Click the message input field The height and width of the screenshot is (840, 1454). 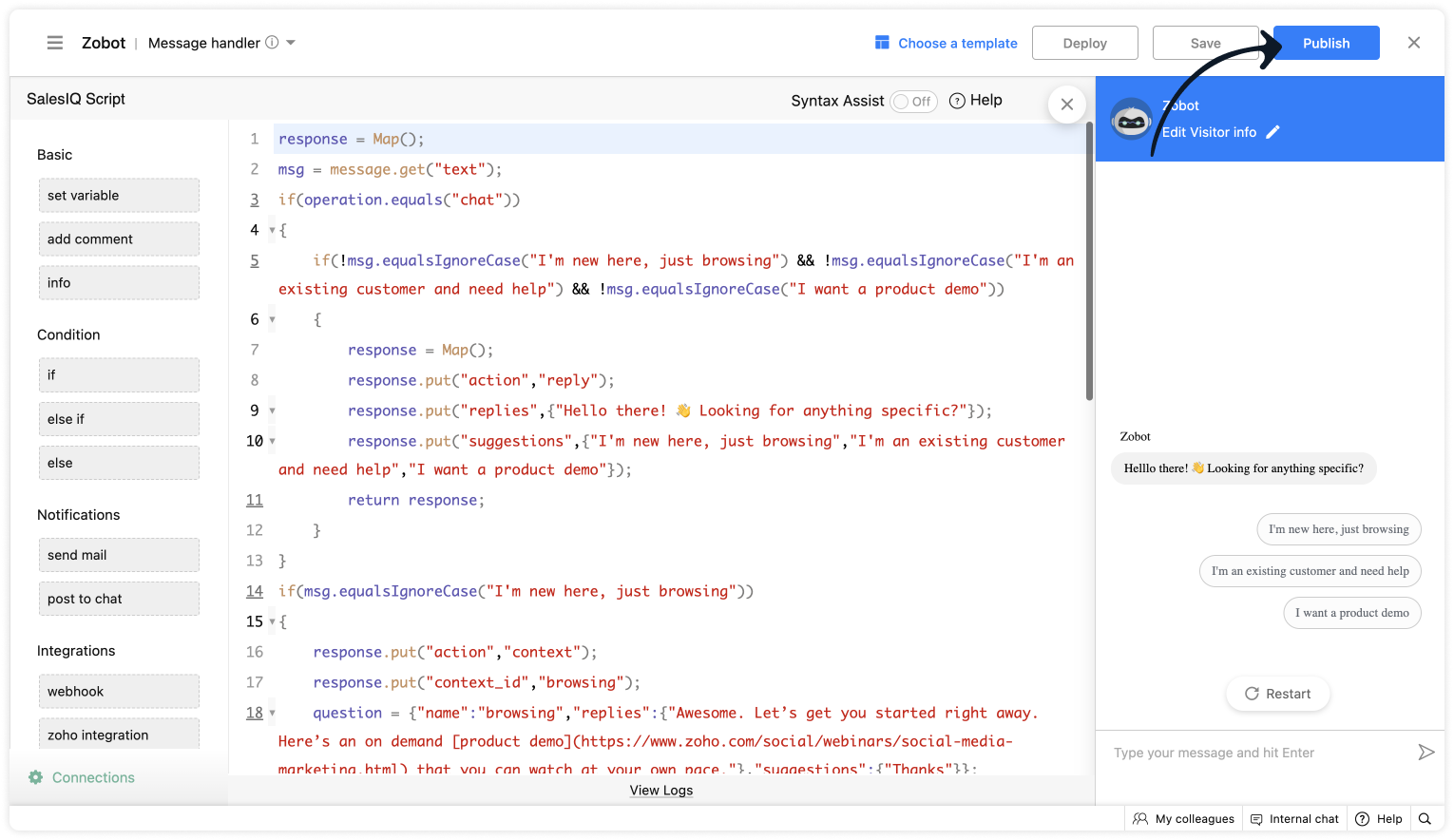coord(1259,753)
